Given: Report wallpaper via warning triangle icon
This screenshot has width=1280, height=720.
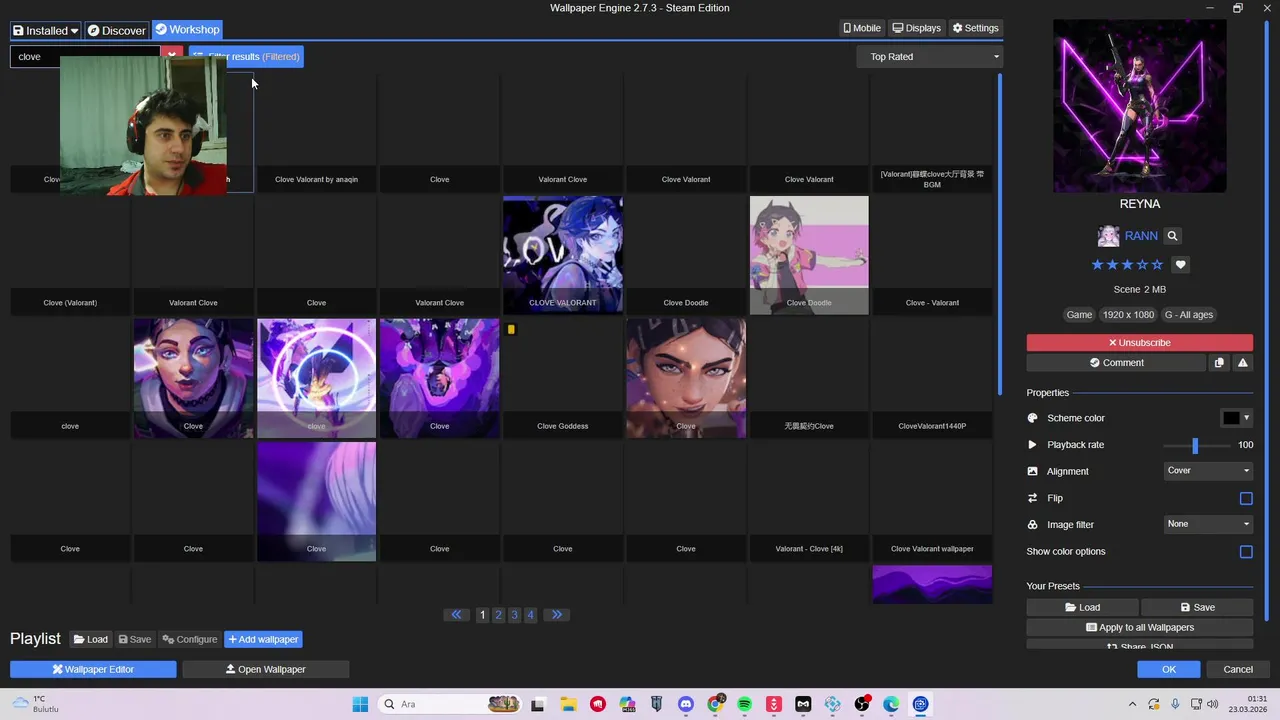Looking at the screenshot, I should pyautogui.click(x=1243, y=363).
